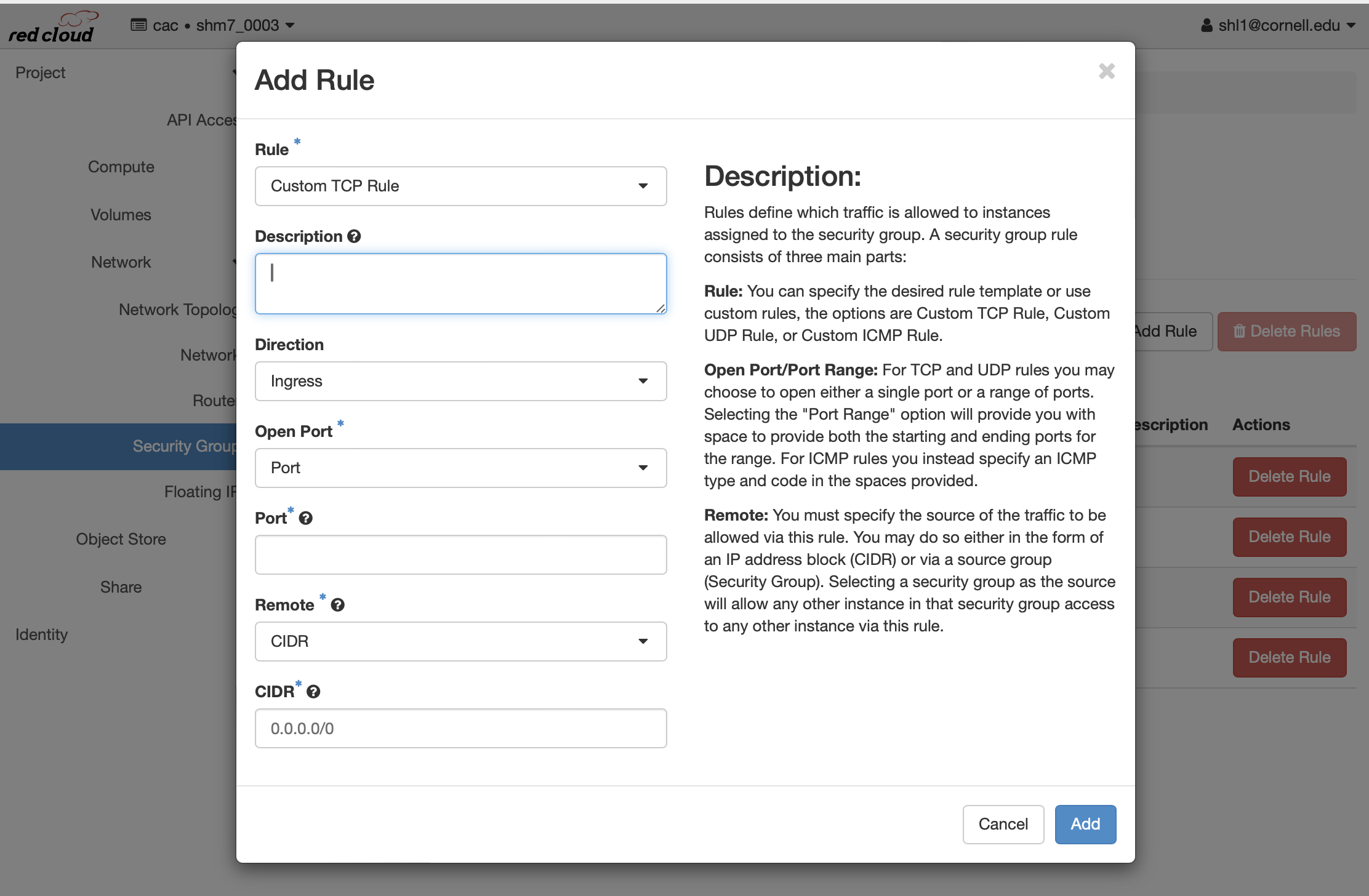Click the Delete Rules button in background
The height and width of the screenshot is (896, 1369).
tap(1287, 331)
